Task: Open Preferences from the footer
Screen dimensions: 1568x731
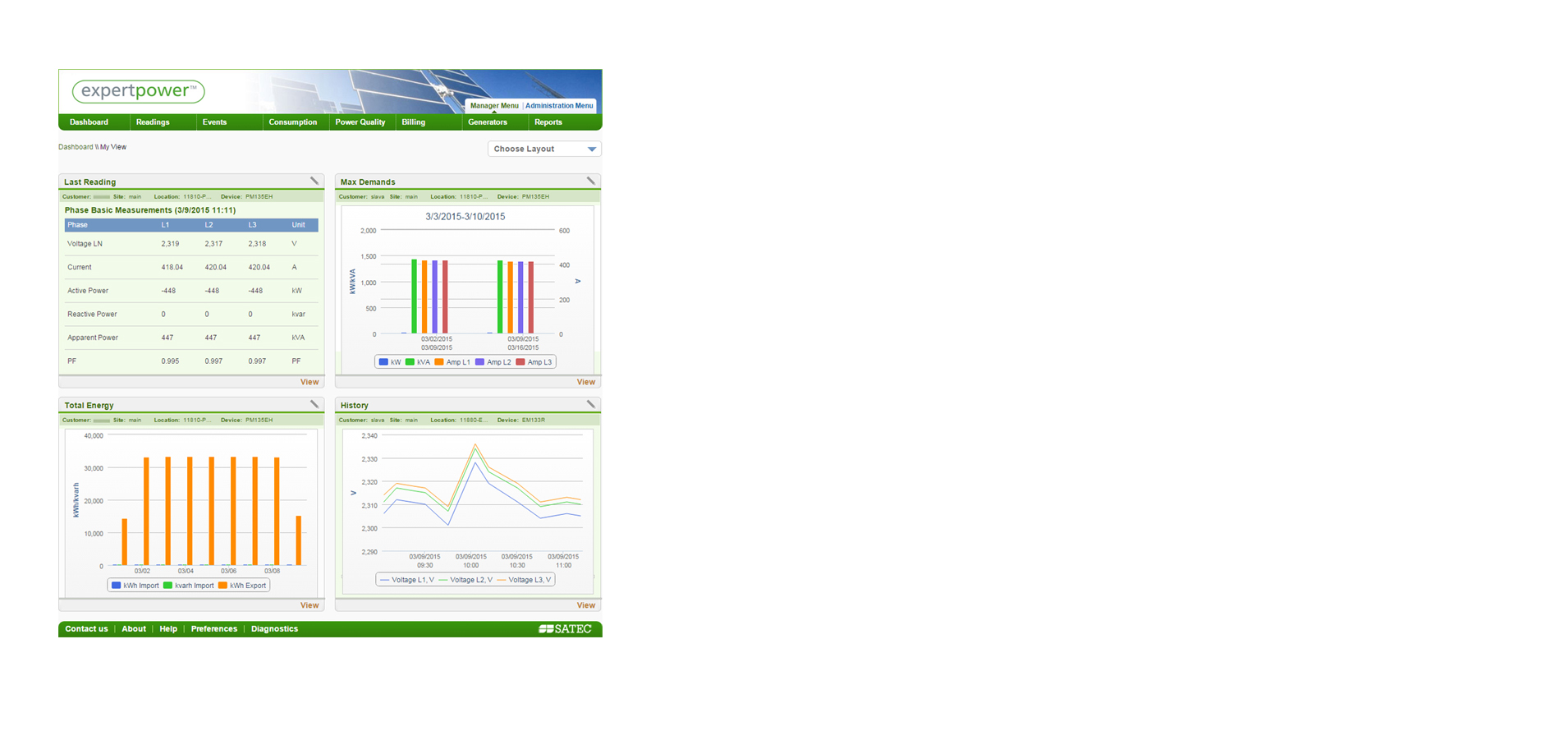Action: tap(213, 629)
